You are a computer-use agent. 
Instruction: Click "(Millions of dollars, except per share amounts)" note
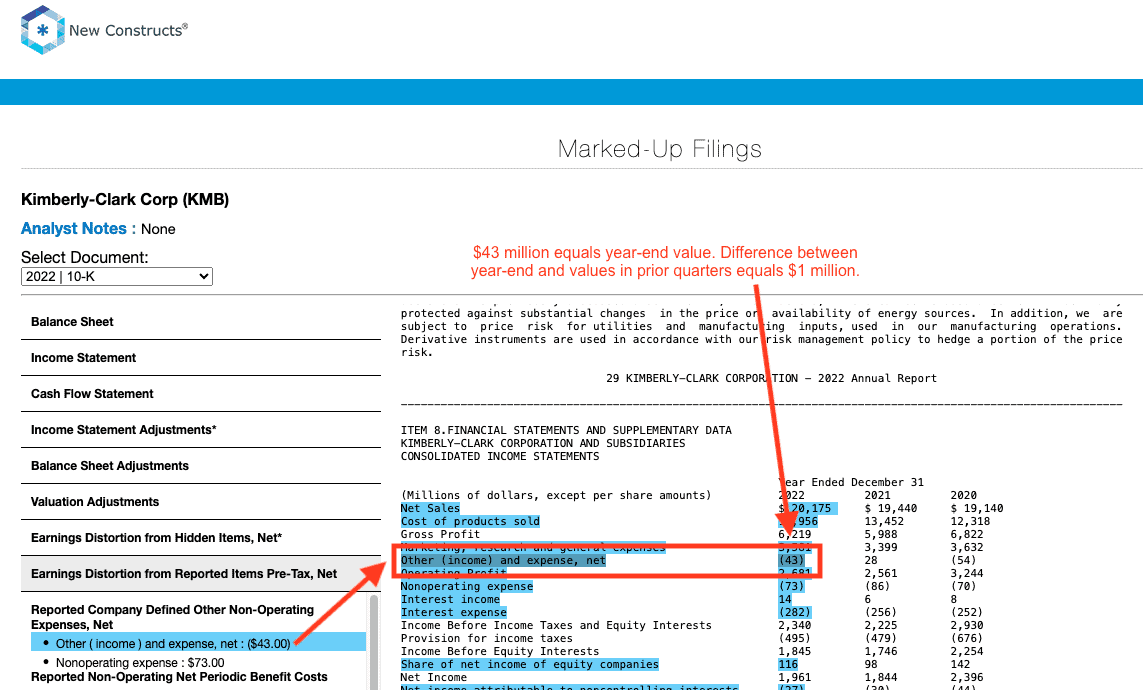(556, 495)
